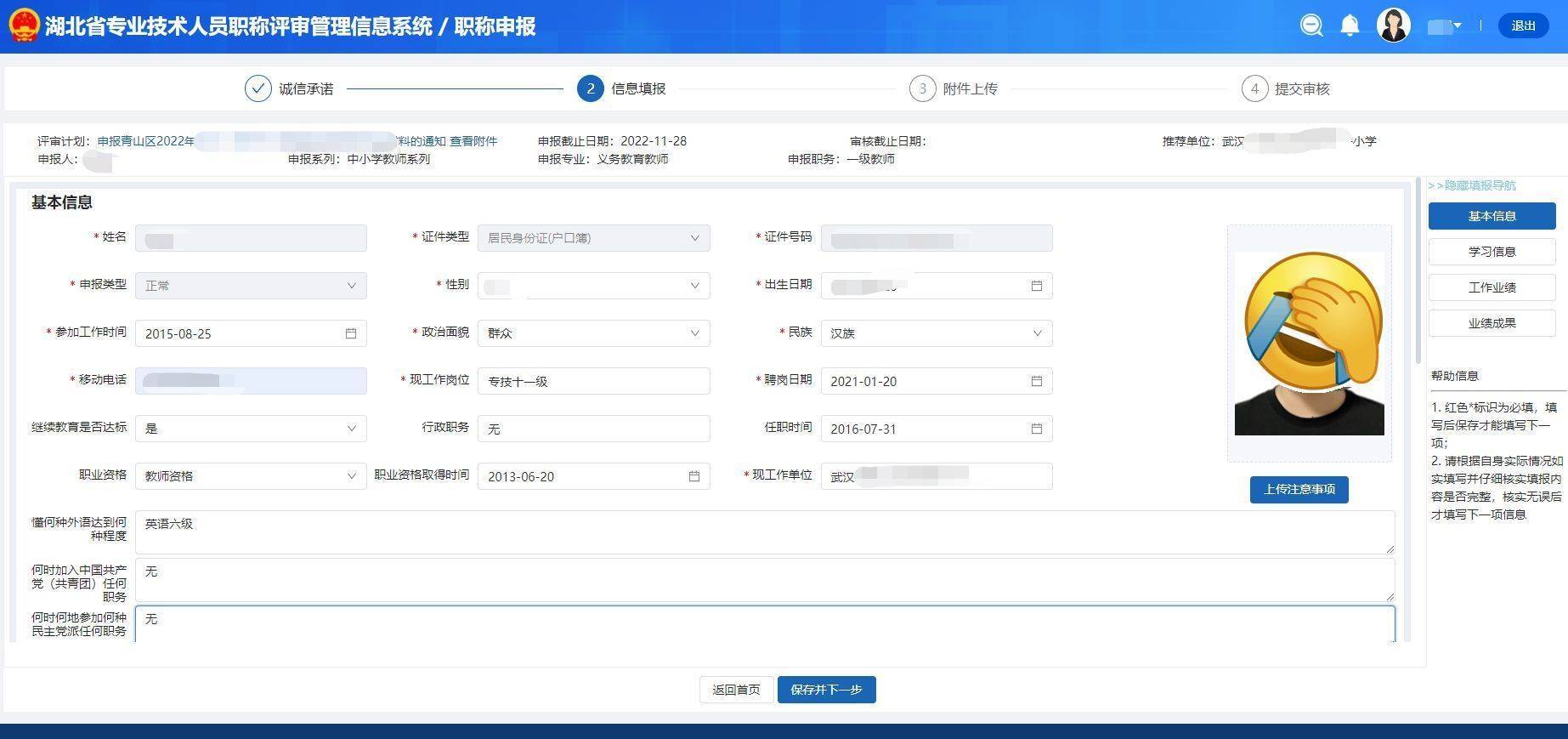The width and height of the screenshot is (1568, 739).
Task: Click the 查看附件 link
Action: click(473, 141)
